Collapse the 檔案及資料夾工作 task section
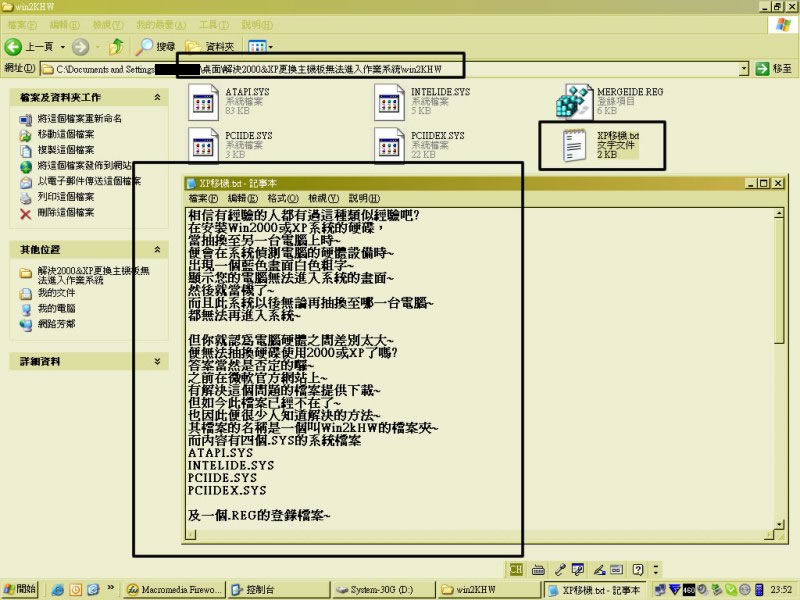The image size is (800, 600). [157, 97]
